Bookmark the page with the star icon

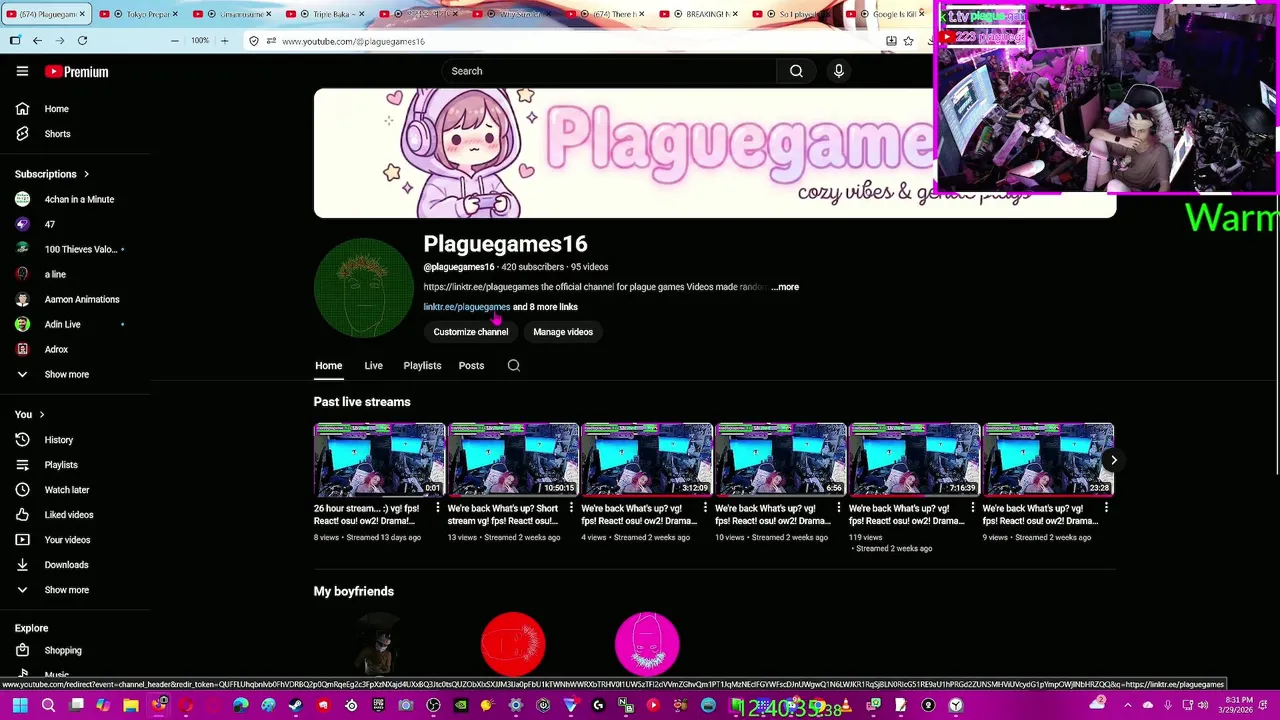click(x=908, y=41)
